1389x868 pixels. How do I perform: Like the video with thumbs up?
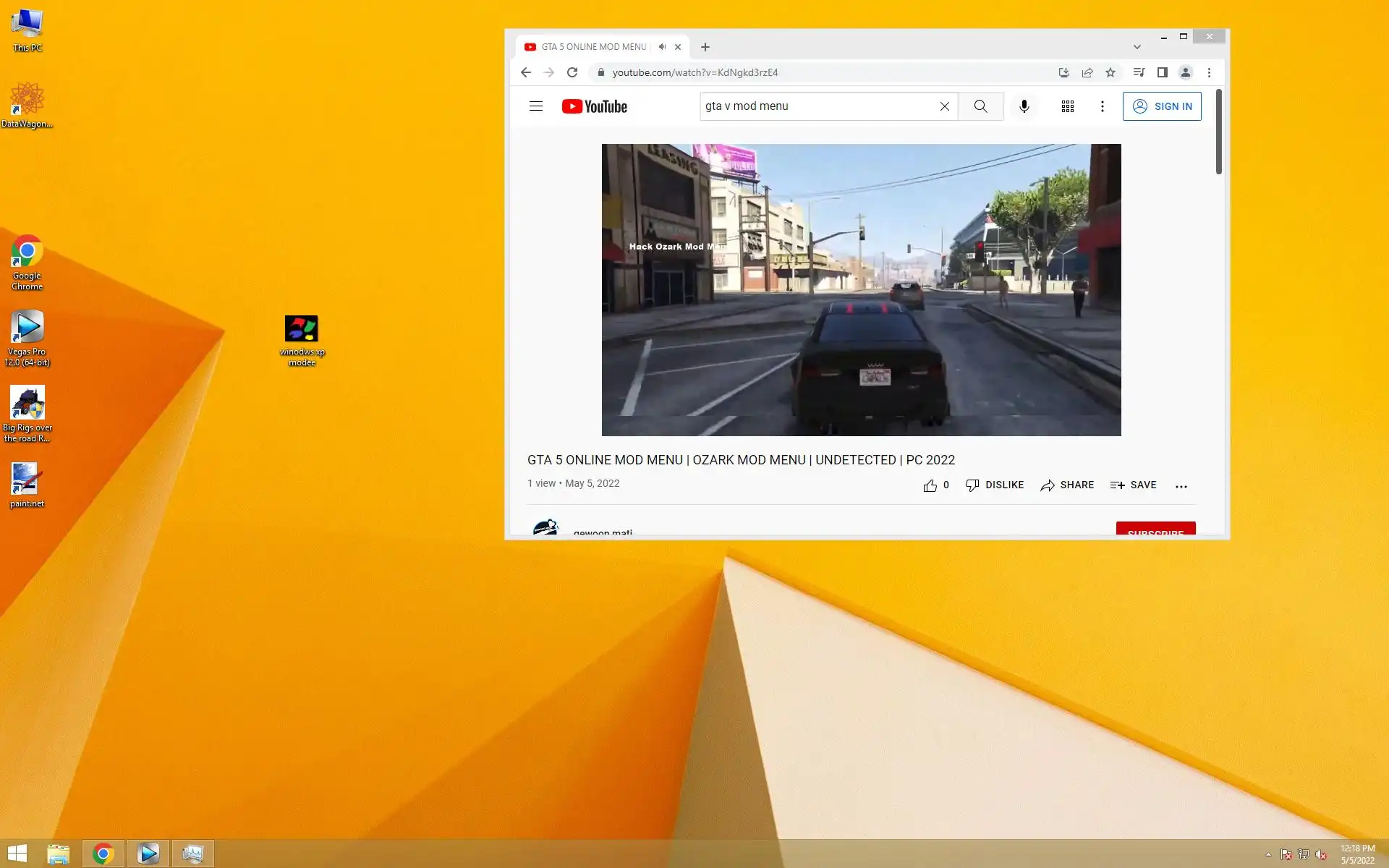pyautogui.click(x=930, y=485)
